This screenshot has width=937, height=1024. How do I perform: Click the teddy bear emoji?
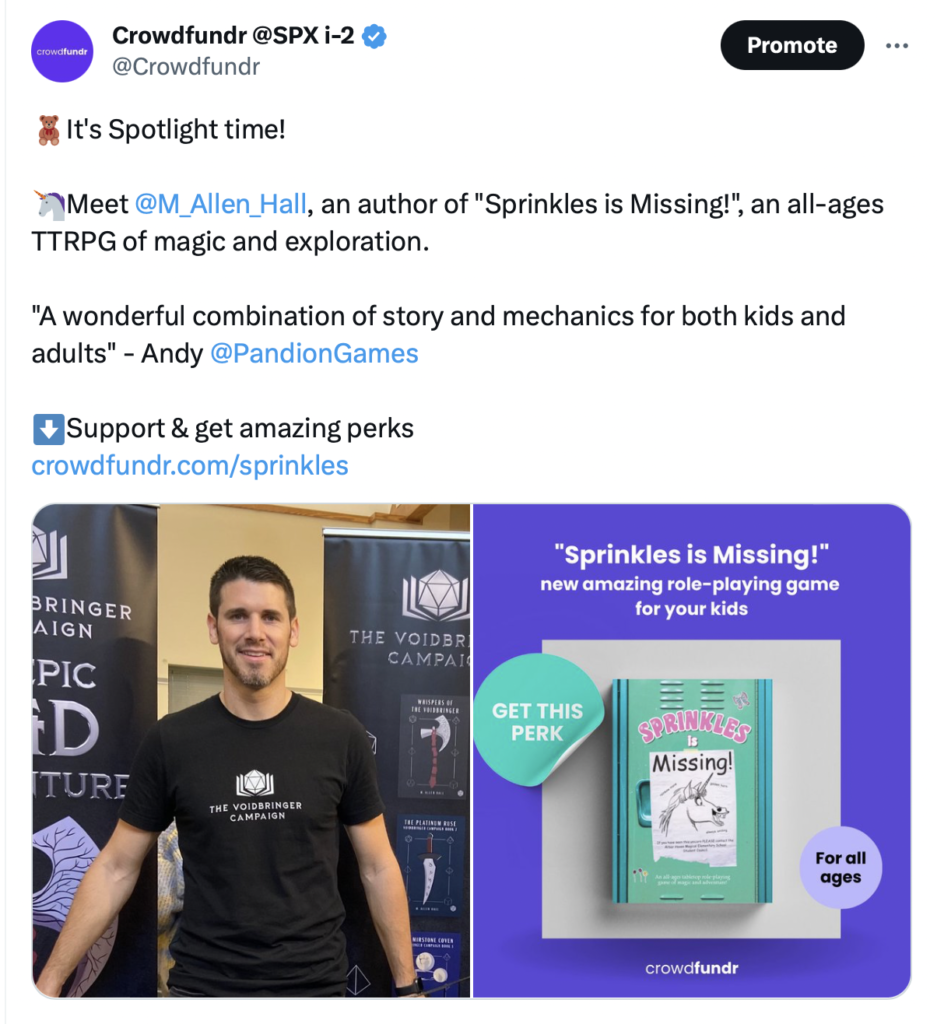(48, 130)
